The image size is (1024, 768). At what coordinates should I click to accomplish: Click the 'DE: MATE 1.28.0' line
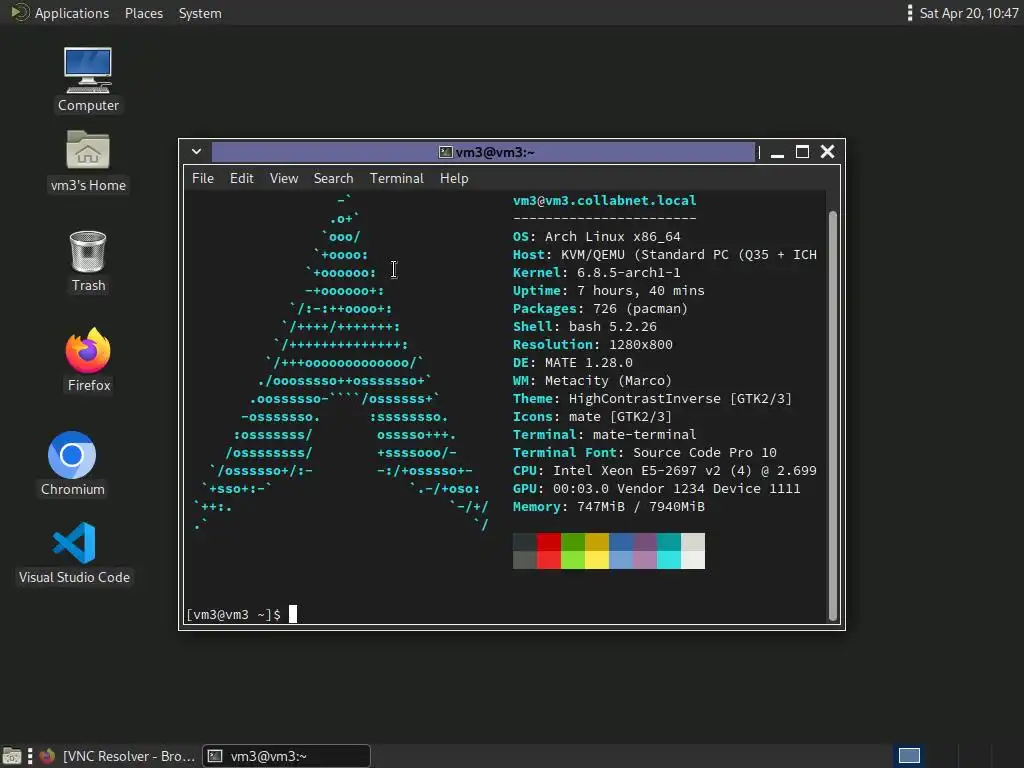(x=573, y=362)
